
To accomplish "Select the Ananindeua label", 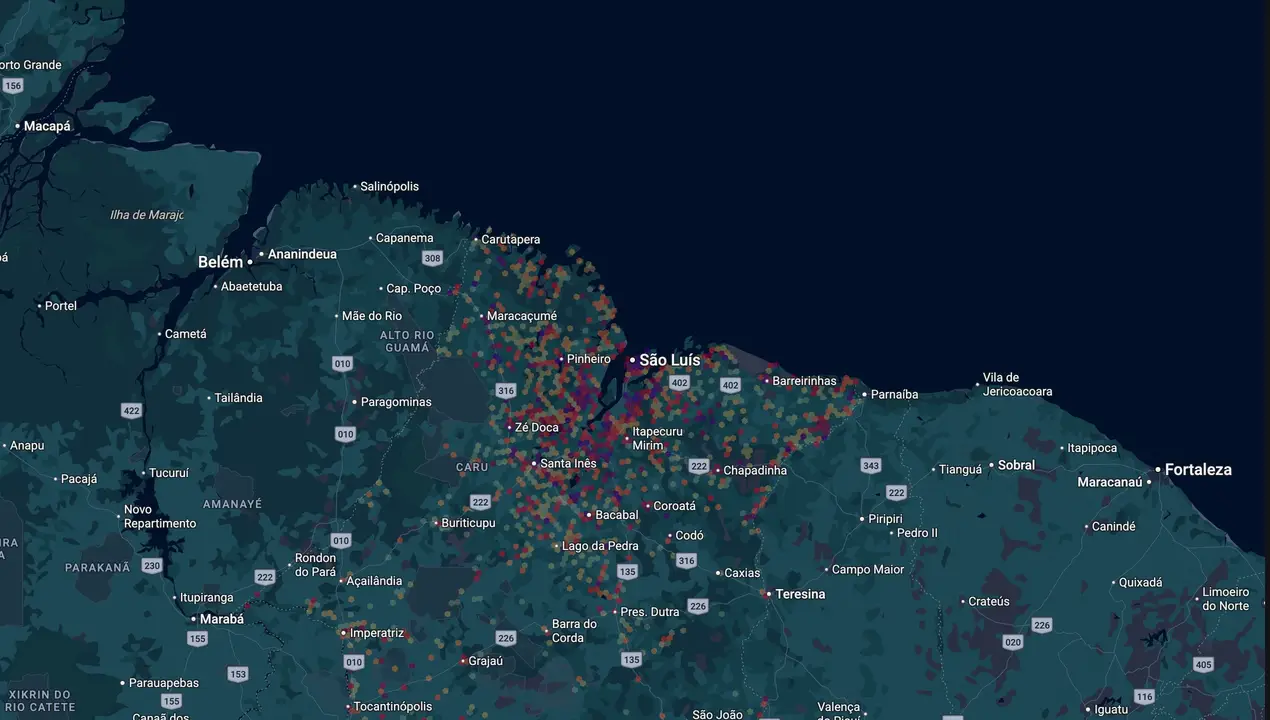I will pyautogui.click(x=301, y=254).
